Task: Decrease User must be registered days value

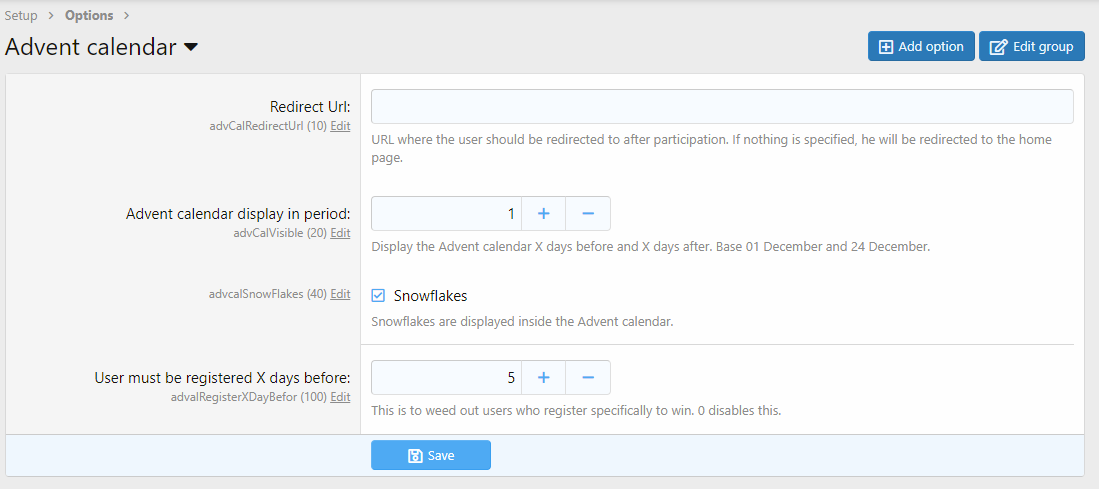Action: (588, 378)
